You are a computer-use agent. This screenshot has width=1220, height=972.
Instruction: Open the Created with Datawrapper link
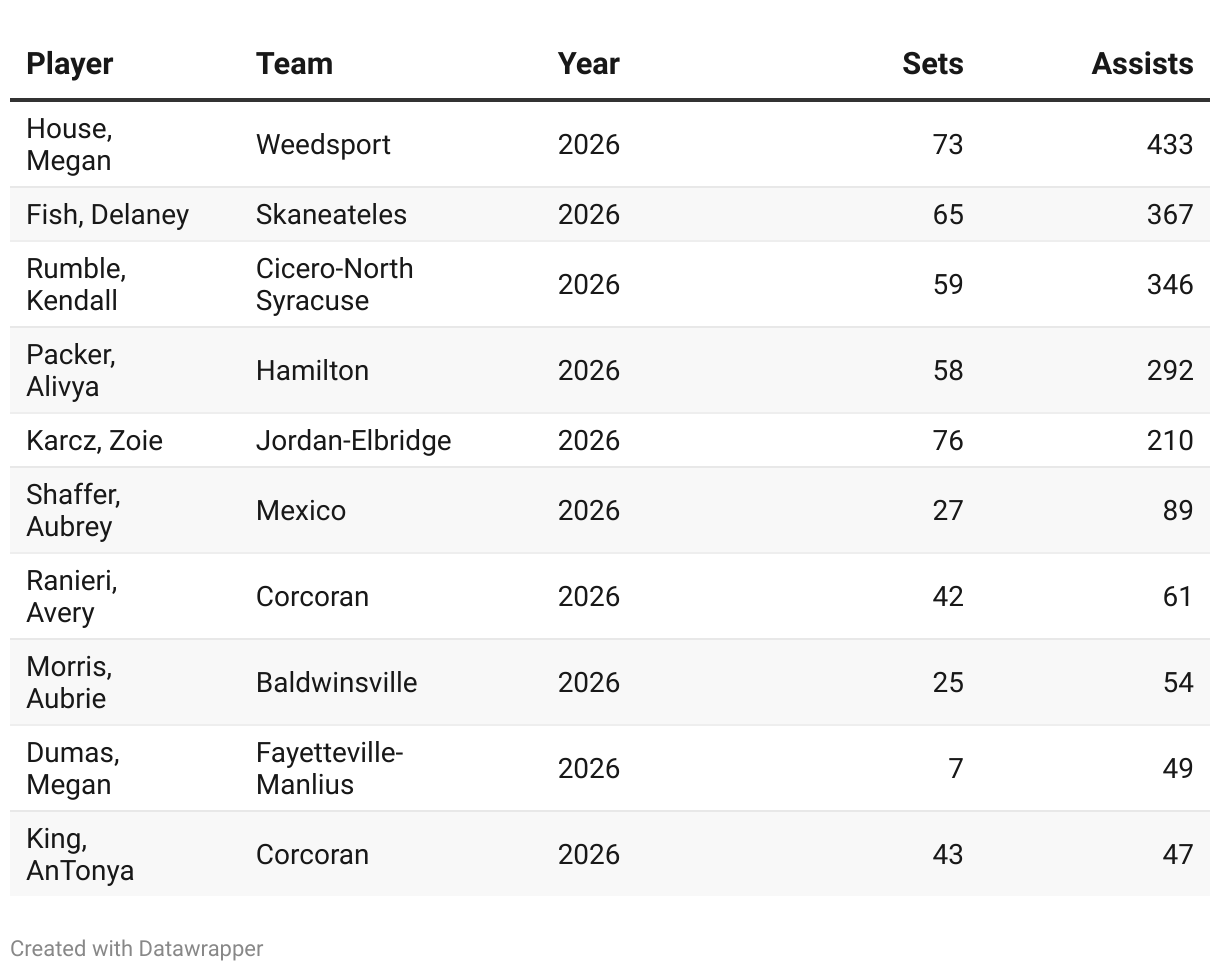tap(137, 948)
